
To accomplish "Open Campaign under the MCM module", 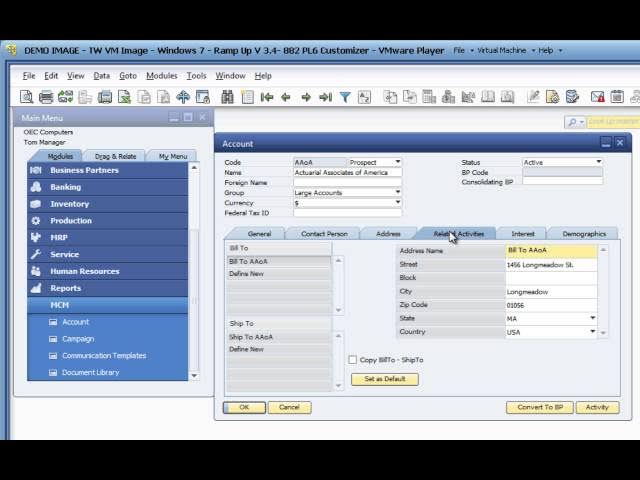I will coord(78,339).
